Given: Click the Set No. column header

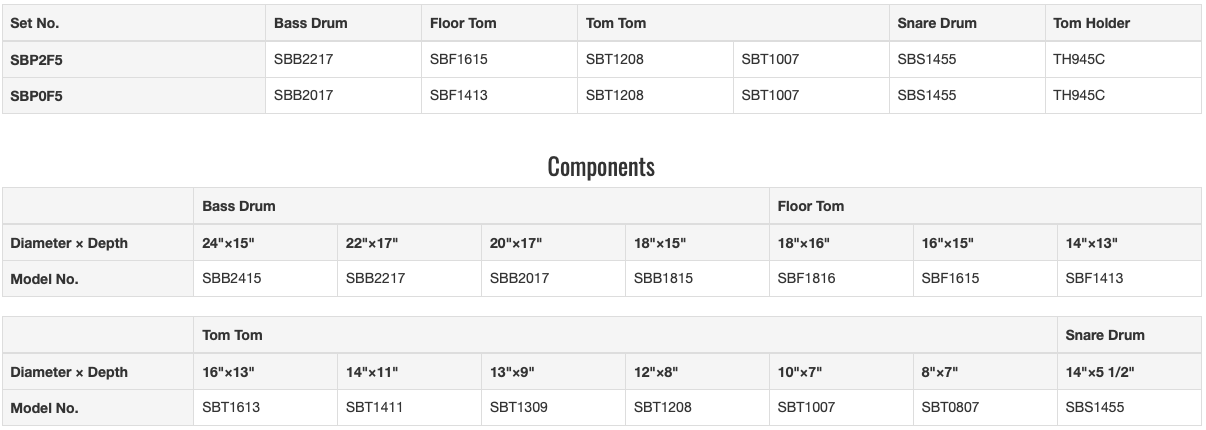Looking at the screenshot, I should (x=134, y=23).
